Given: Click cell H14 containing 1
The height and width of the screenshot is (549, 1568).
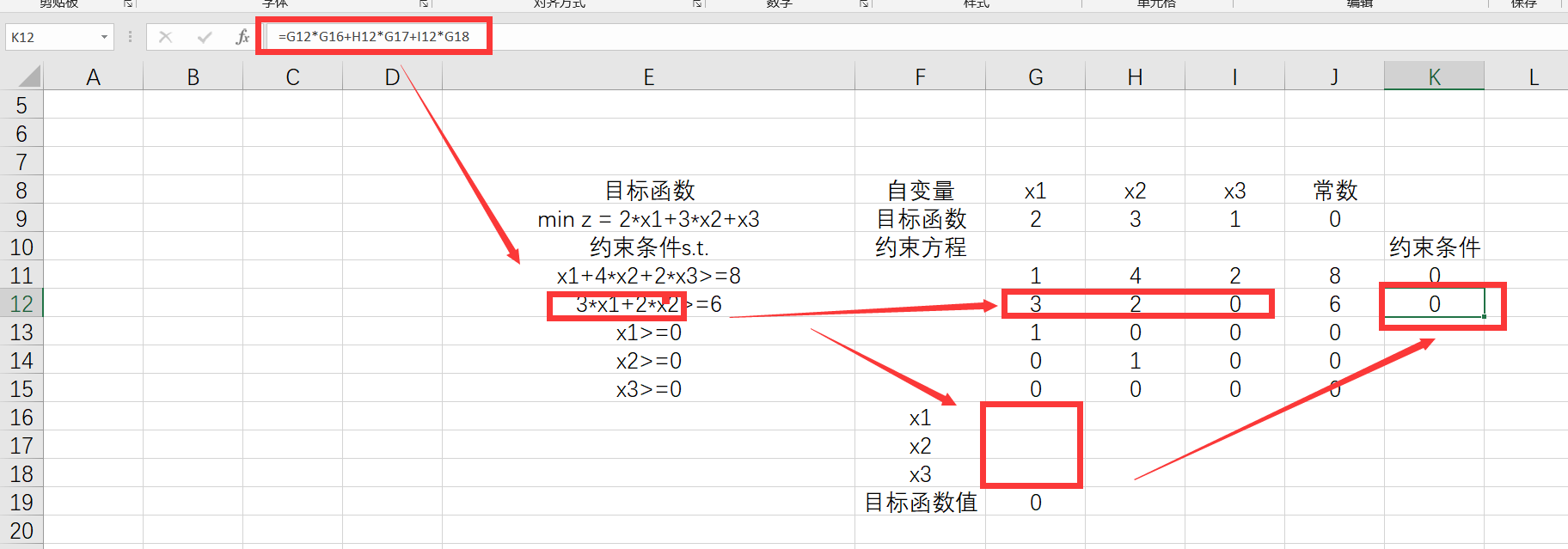Looking at the screenshot, I should point(1136,361).
